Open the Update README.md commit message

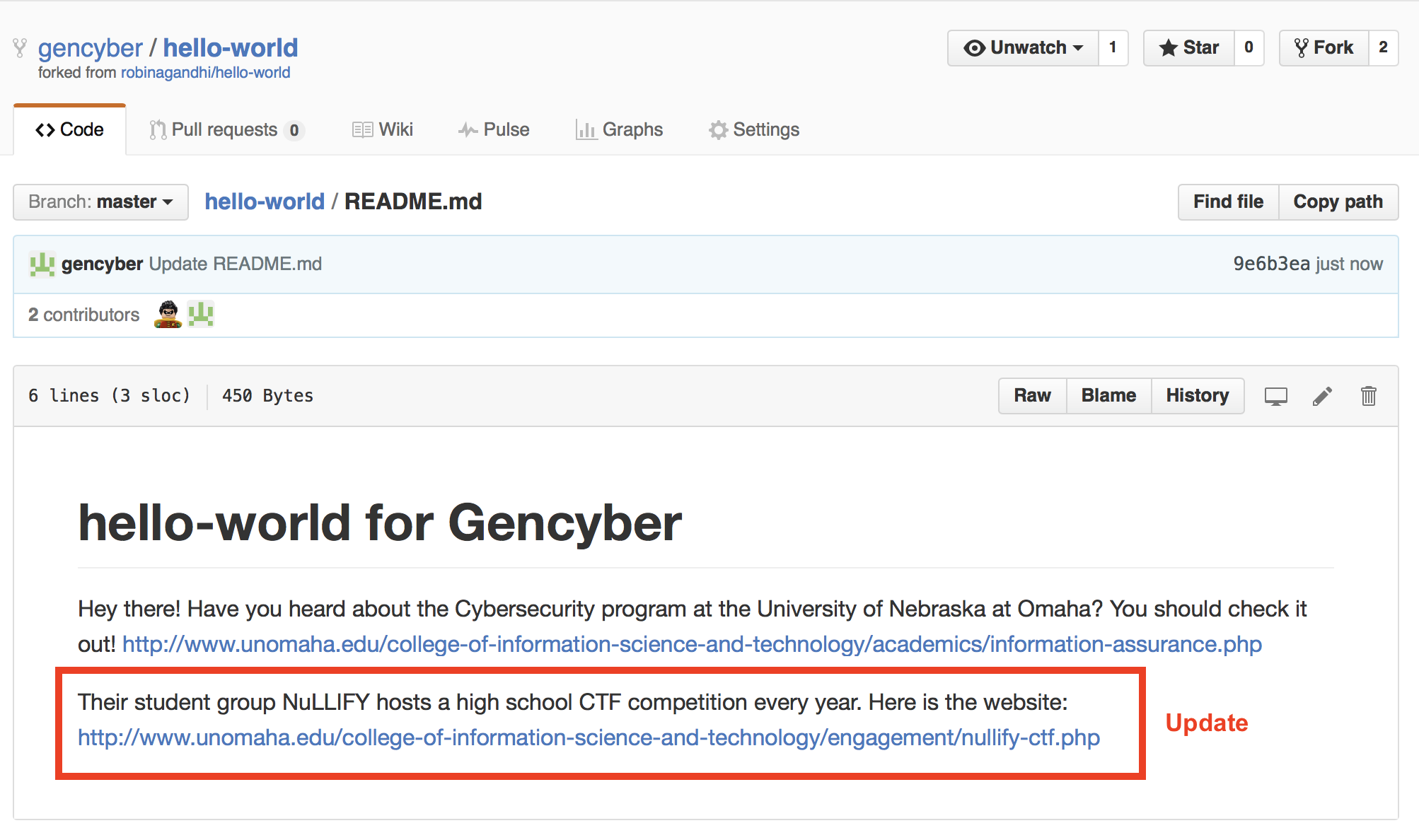[236, 264]
